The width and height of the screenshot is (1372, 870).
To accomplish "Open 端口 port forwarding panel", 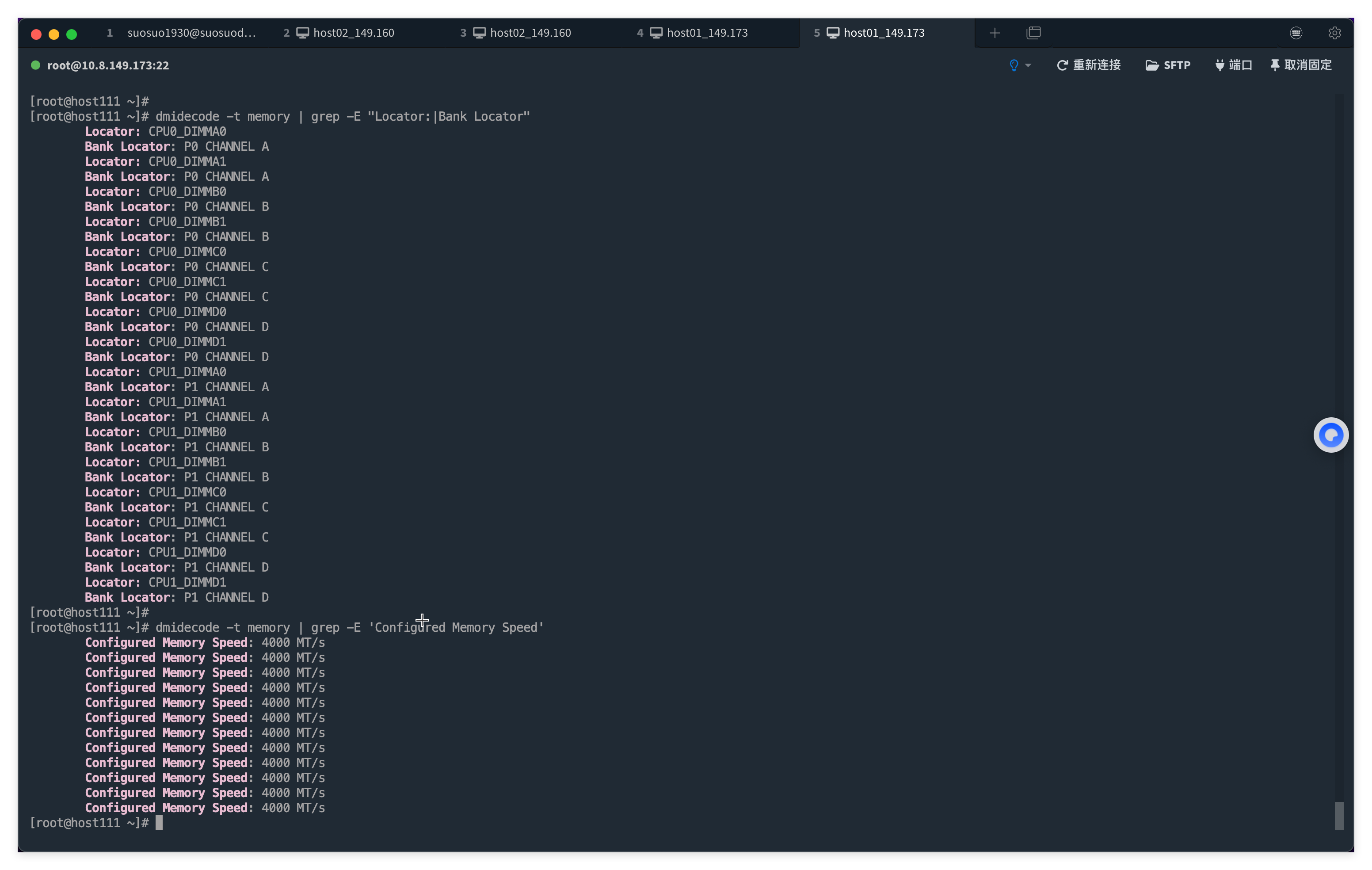I will 1234,65.
